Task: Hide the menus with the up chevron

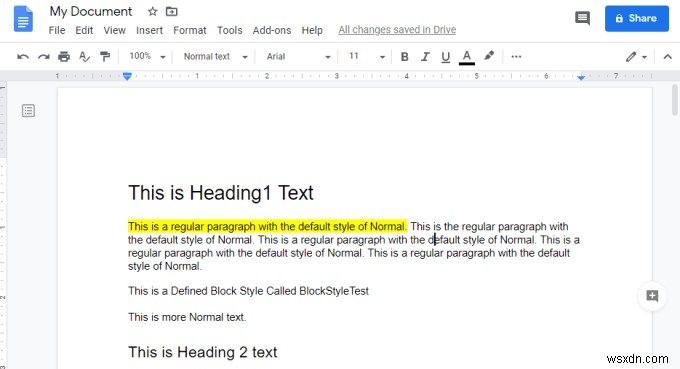Action: point(667,57)
